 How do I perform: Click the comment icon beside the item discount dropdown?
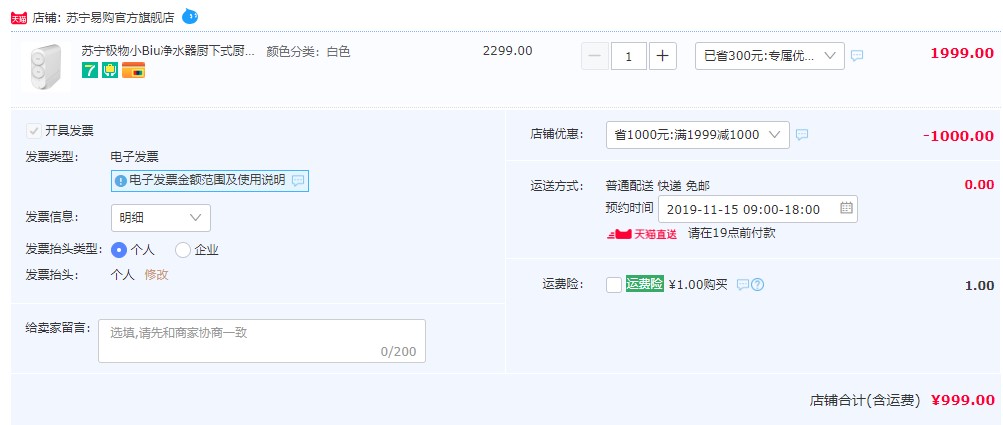[857, 56]
